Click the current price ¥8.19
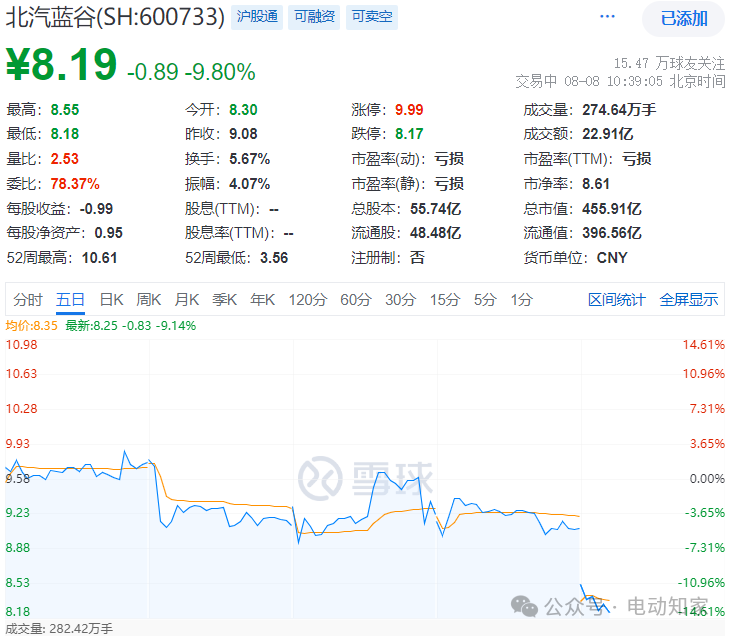This screenshot has width=732, height=636. (61, 65)
